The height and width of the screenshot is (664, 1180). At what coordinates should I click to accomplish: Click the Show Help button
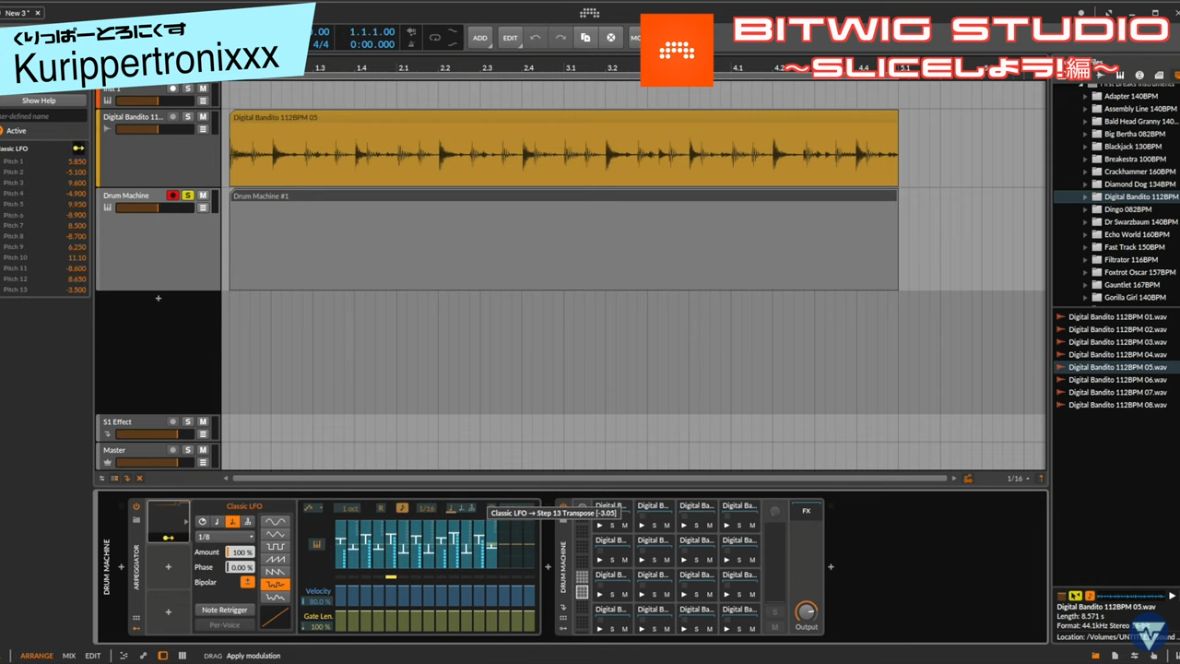coord(38,100)
